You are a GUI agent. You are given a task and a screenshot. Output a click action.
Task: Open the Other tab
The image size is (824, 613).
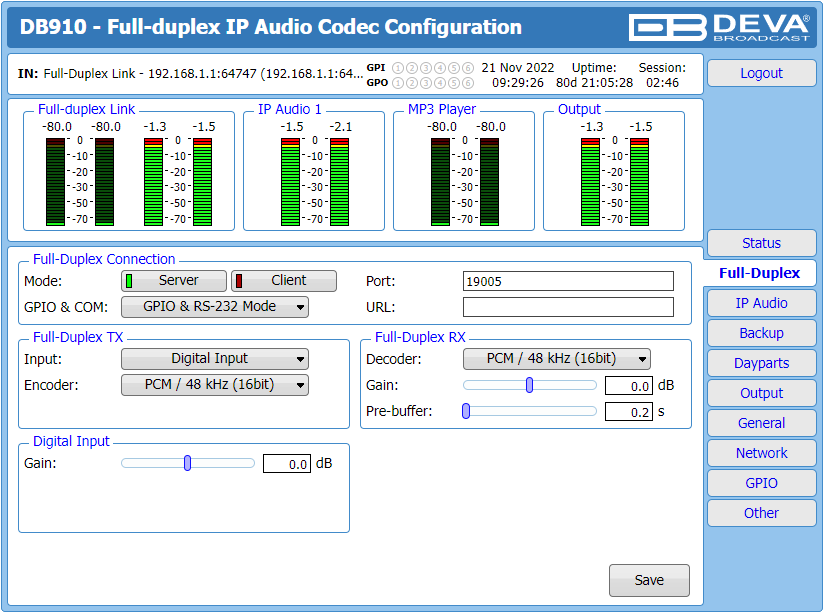(761, 513)
